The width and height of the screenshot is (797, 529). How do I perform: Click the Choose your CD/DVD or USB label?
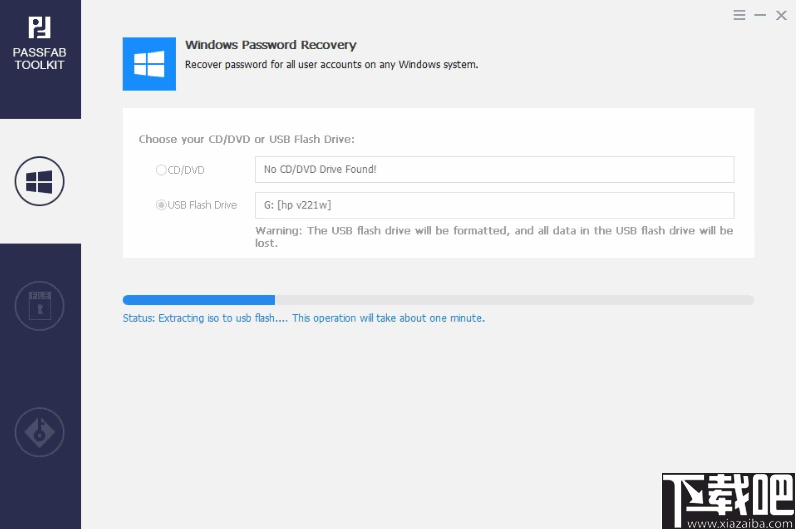[247, 139]
